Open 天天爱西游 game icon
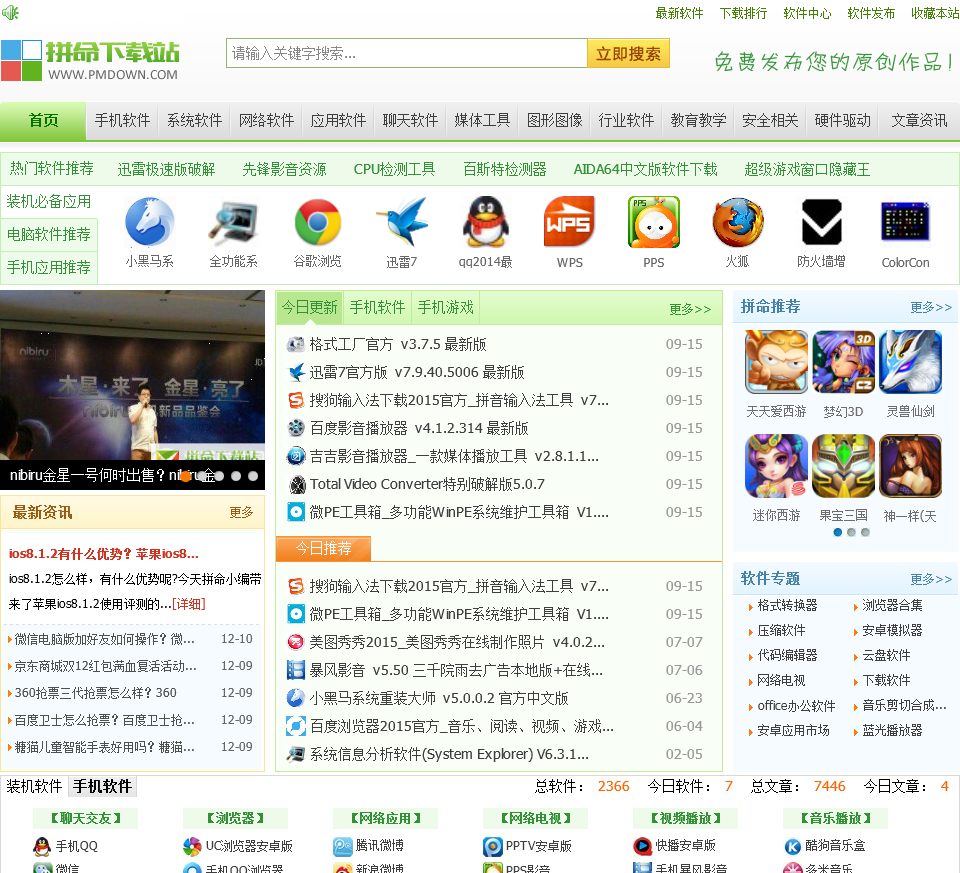960x873 pixels. (x=776, y=362)
